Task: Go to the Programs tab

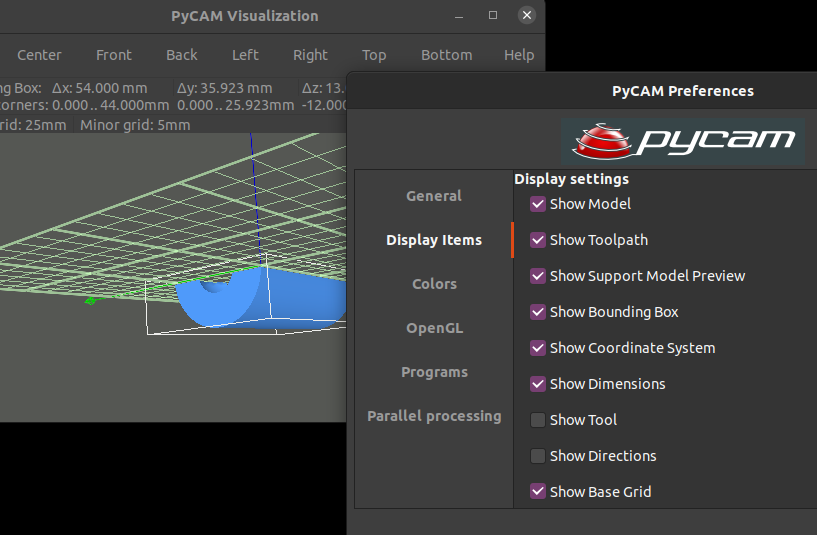Action: click(434, 372)
